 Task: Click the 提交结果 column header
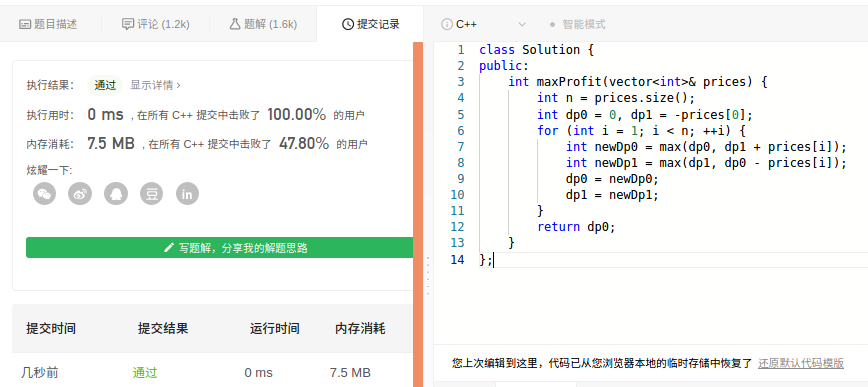point(163,328)
